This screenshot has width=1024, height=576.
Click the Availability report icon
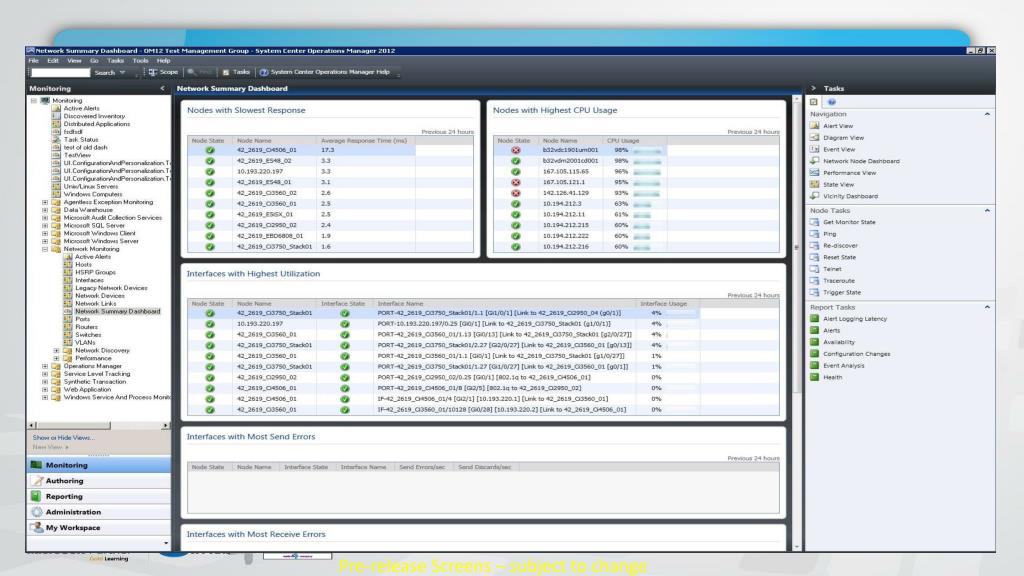(814, 342)
